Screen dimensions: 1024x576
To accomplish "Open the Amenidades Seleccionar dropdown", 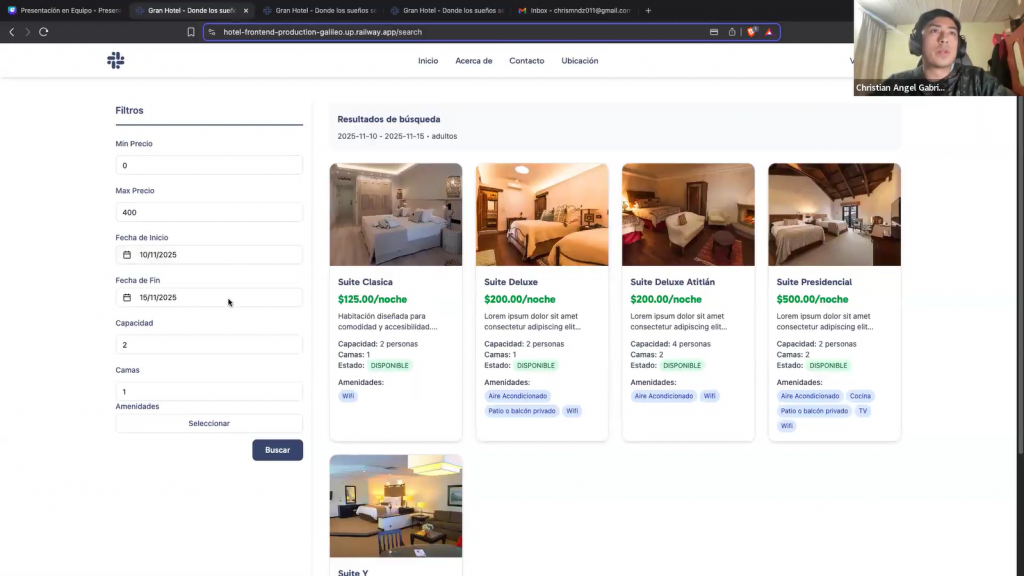I will [209, 424].
